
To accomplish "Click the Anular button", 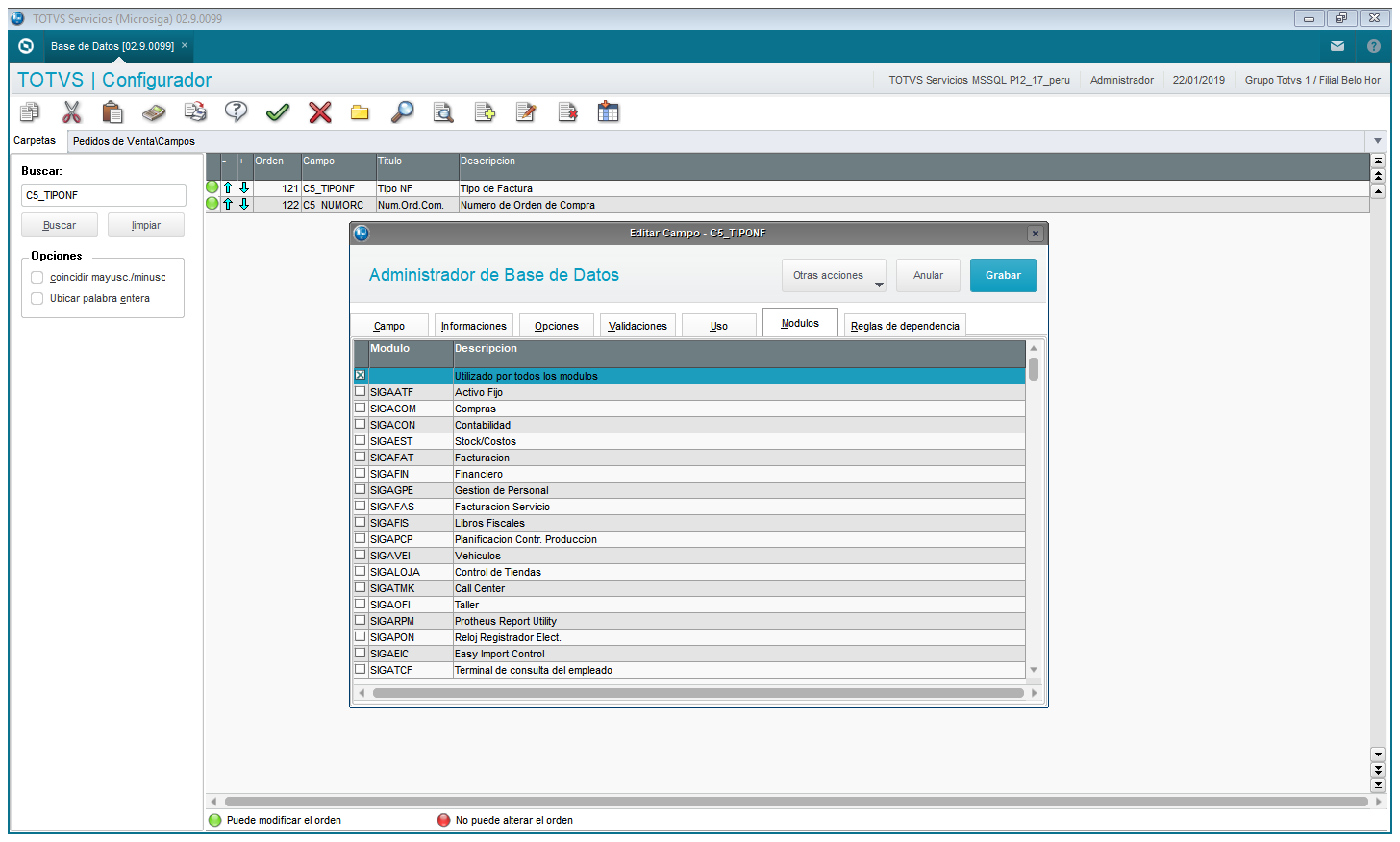I will click(x=928, y=275).
